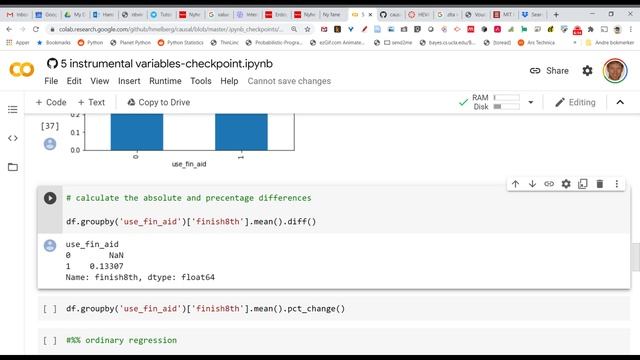640x360 pixels.
Task: Click Cannot save changes notice
Action: pyautogui.click(x=289, y=81)
